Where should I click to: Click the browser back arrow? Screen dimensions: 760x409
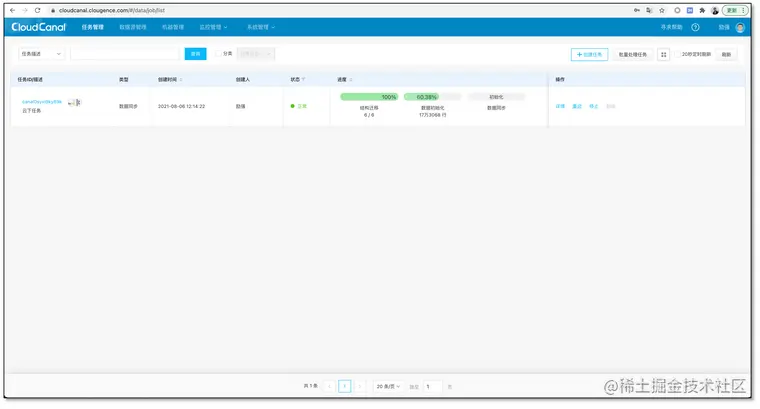(x=13, y=10)
